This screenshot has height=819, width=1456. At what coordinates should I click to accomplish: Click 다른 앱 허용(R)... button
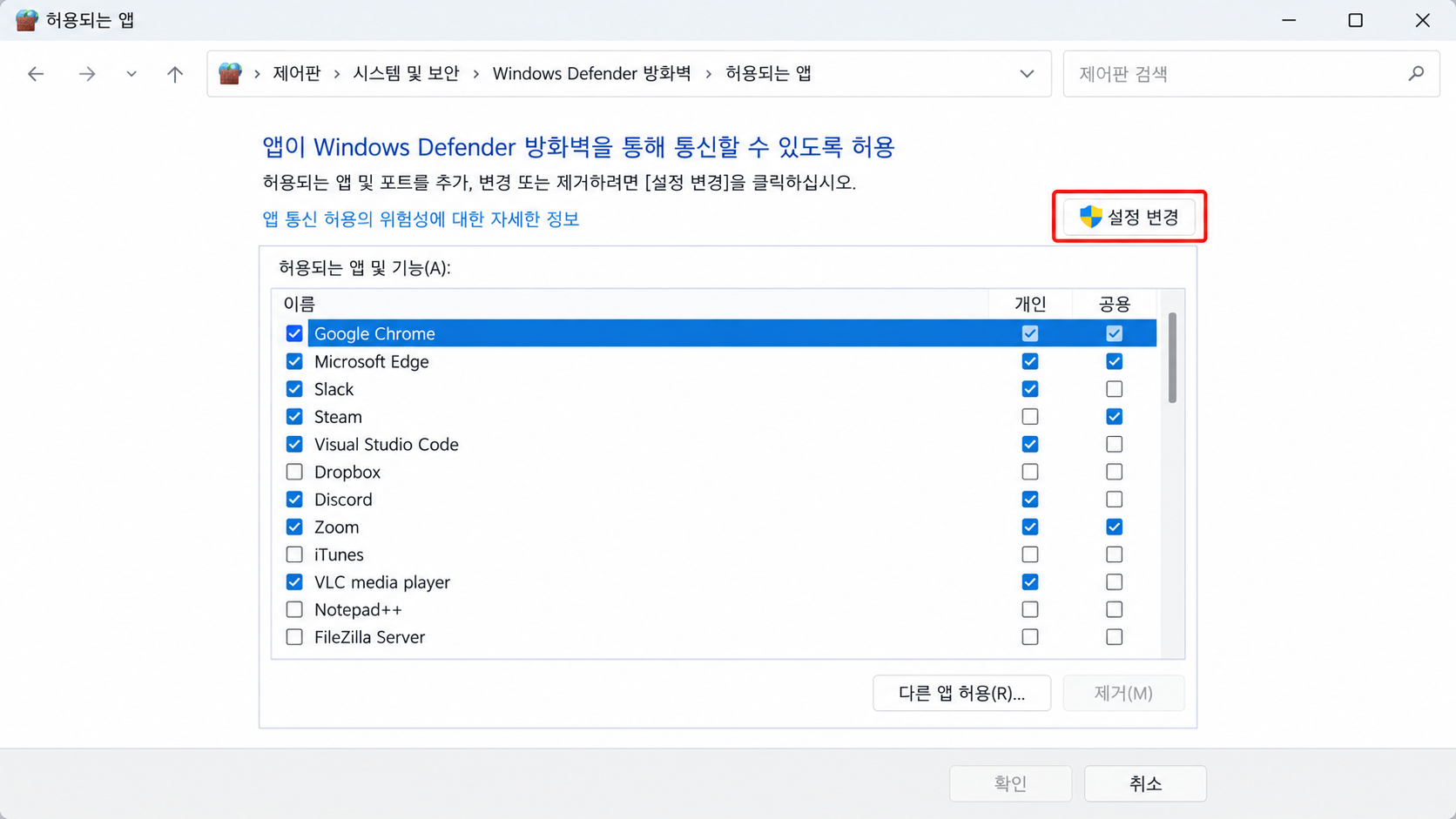(961, 694)
